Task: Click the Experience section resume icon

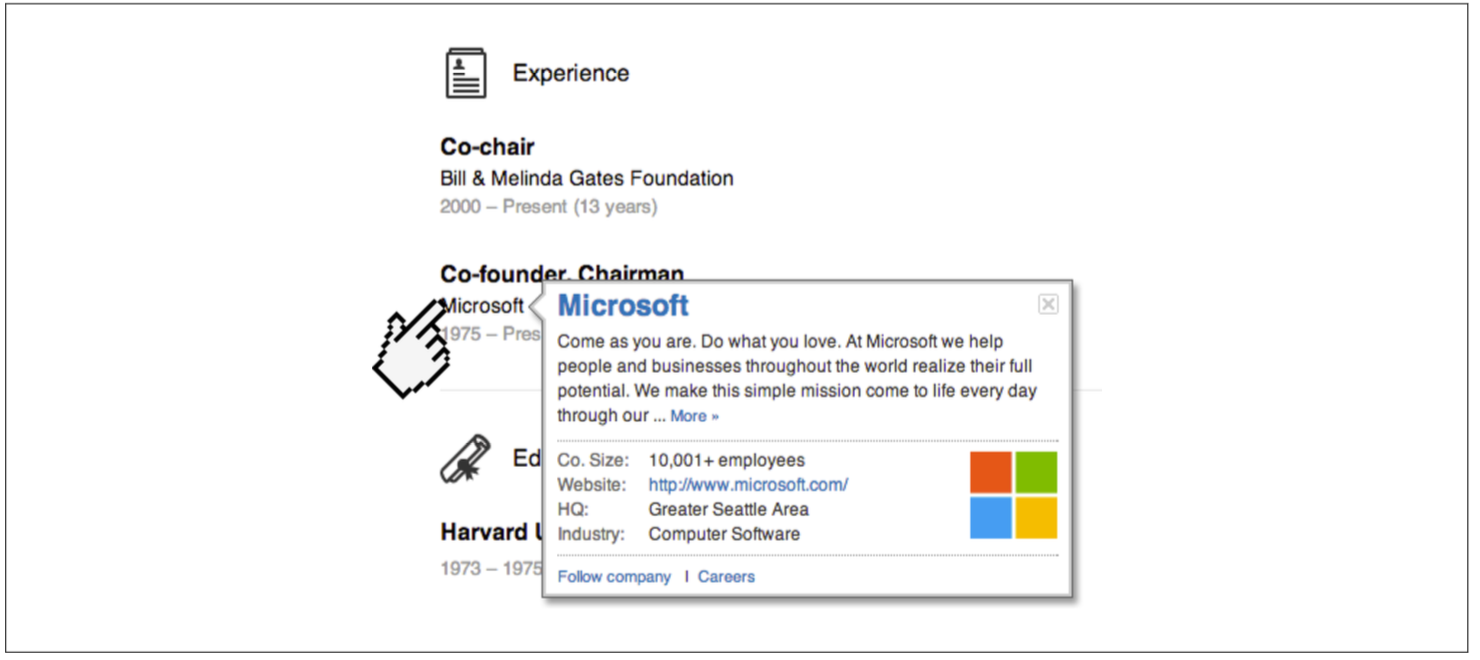Action: click(x=466, y=73)
